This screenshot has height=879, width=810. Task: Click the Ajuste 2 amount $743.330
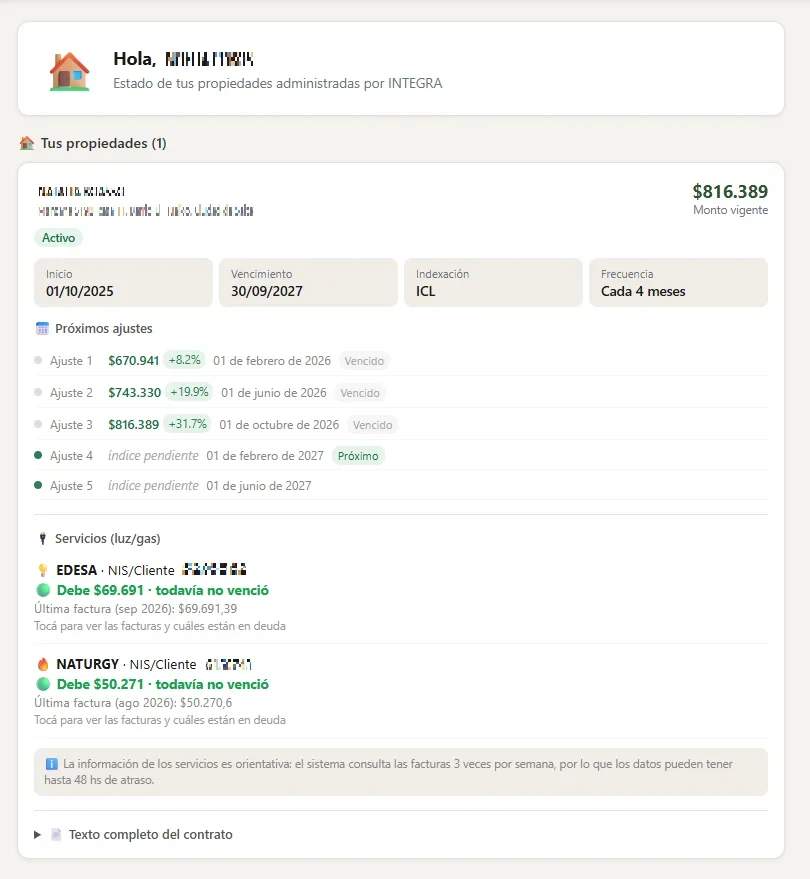135,393
